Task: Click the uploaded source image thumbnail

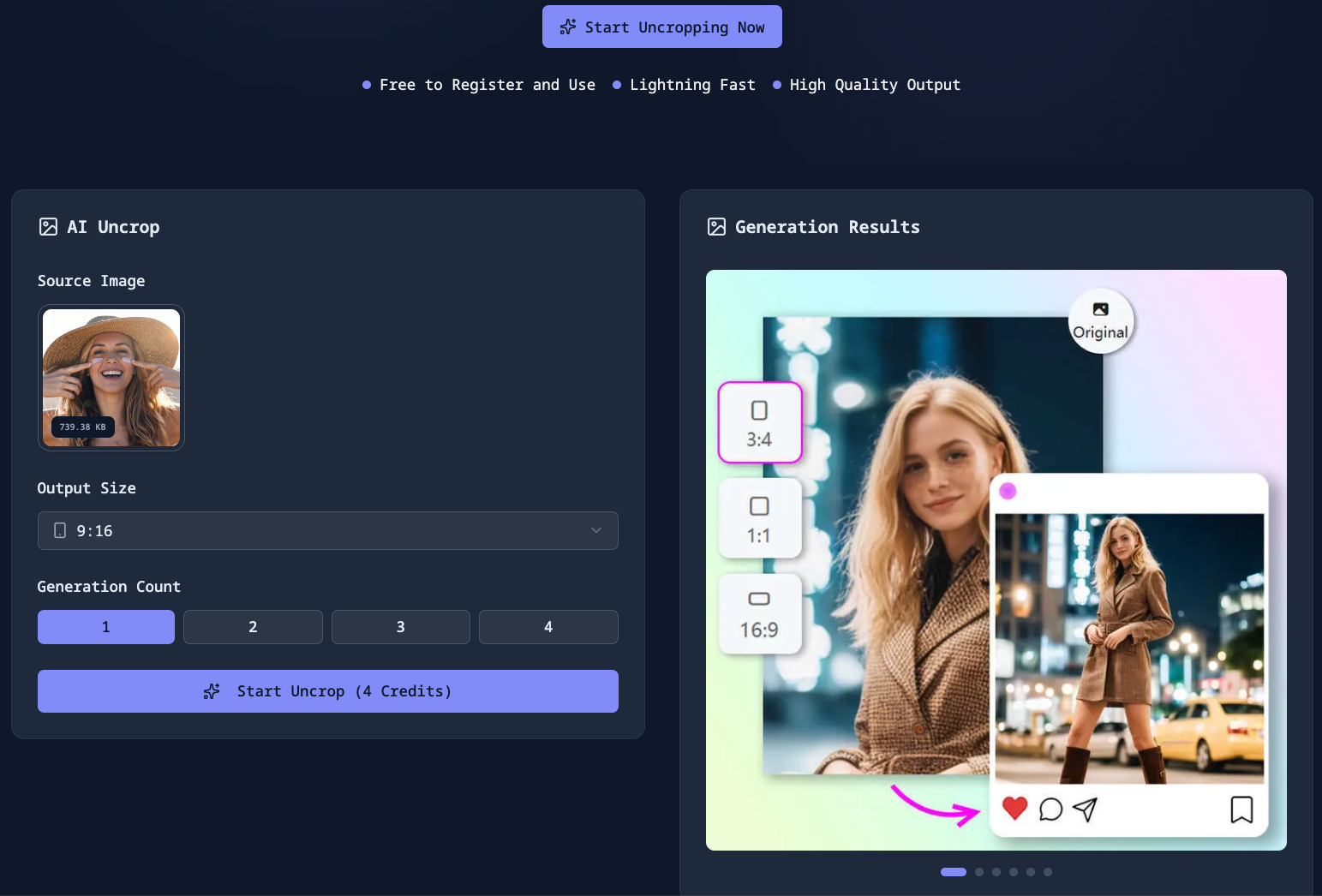Action: [111, 378]
